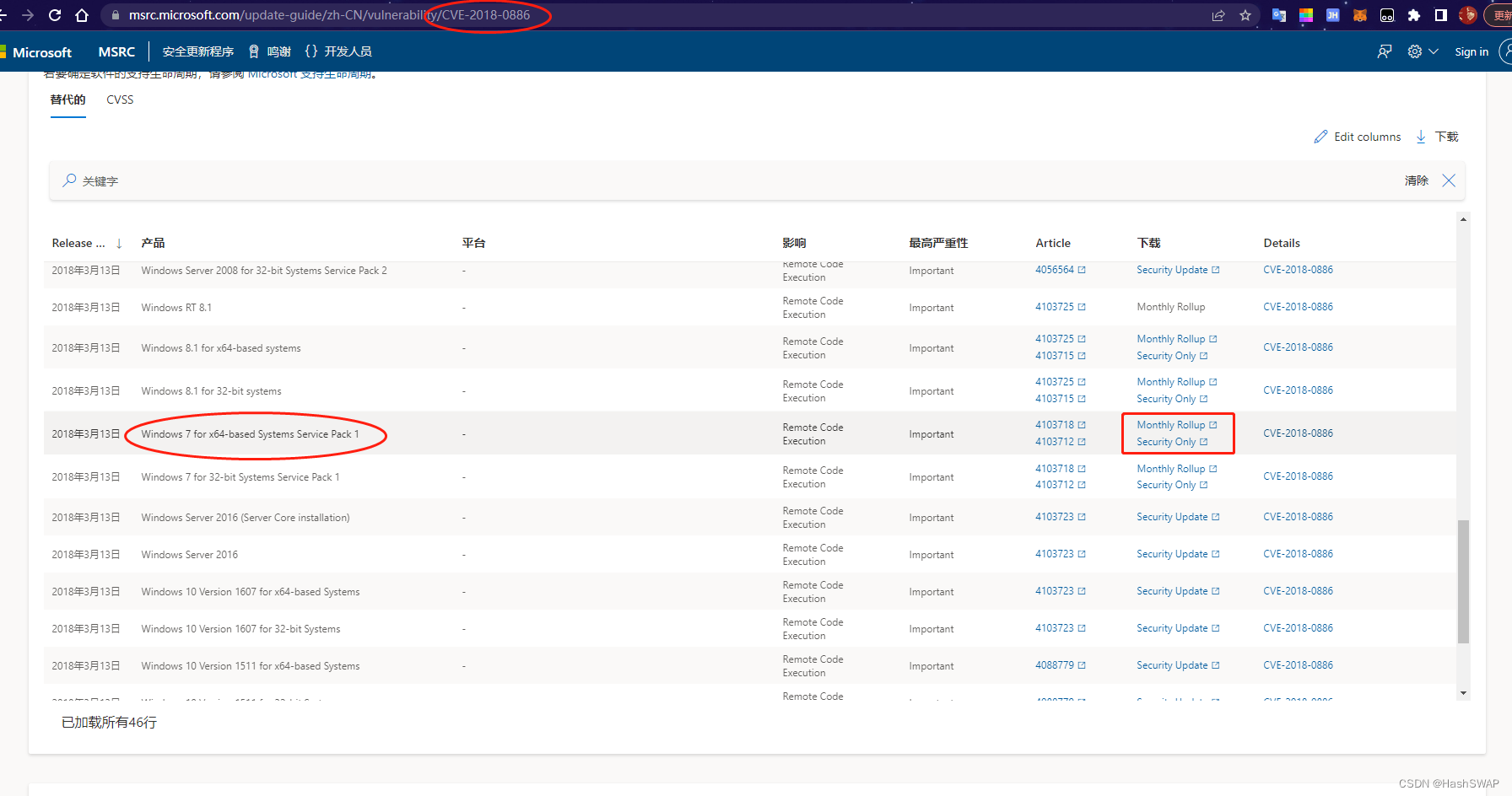Click the pencil icon for Edit columns
This screenshot has width=1512, height=796.
[x=1320, y=137]
